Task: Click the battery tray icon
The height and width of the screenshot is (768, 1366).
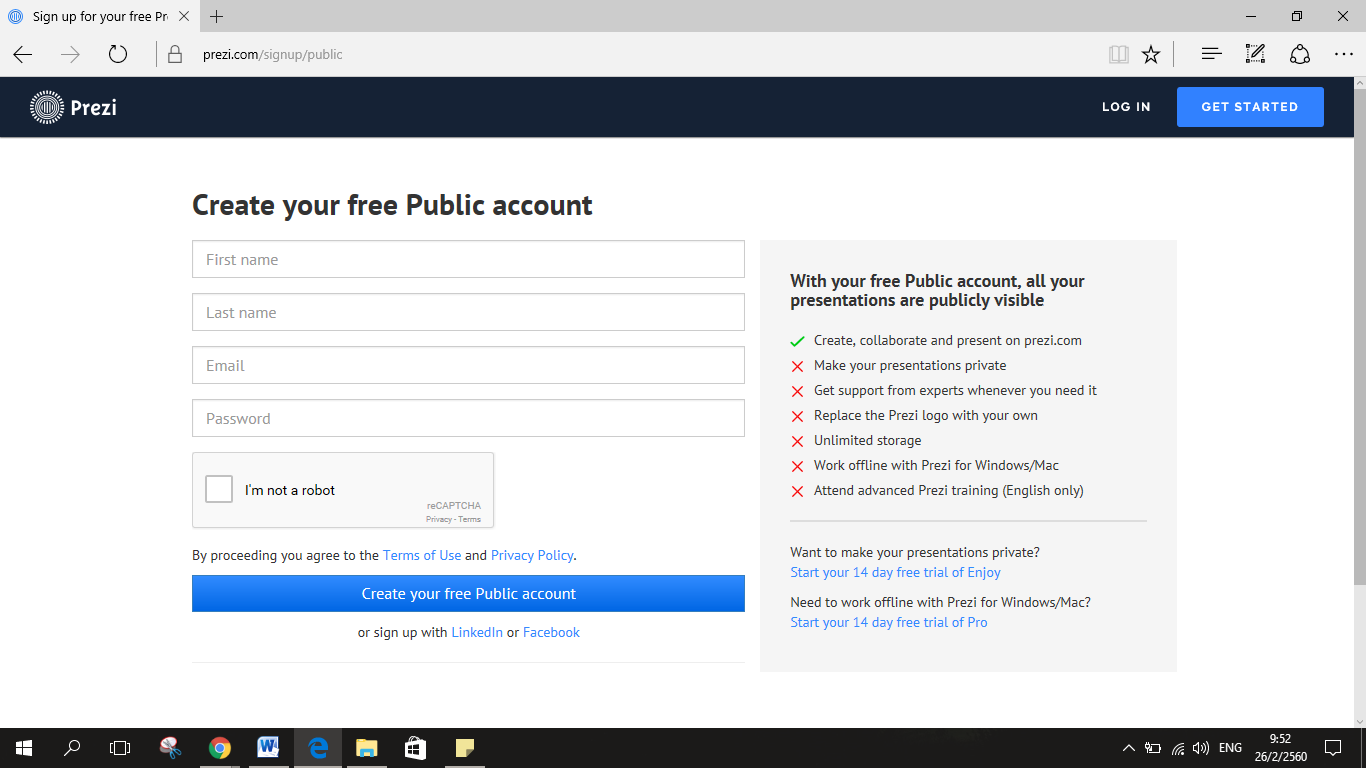Action: click(x=1153, y=747)
